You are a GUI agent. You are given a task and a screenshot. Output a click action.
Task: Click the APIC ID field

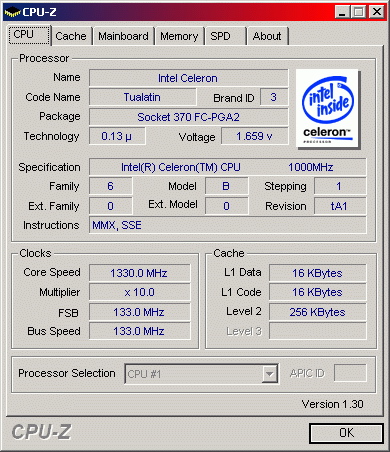[x=350, y=373]
